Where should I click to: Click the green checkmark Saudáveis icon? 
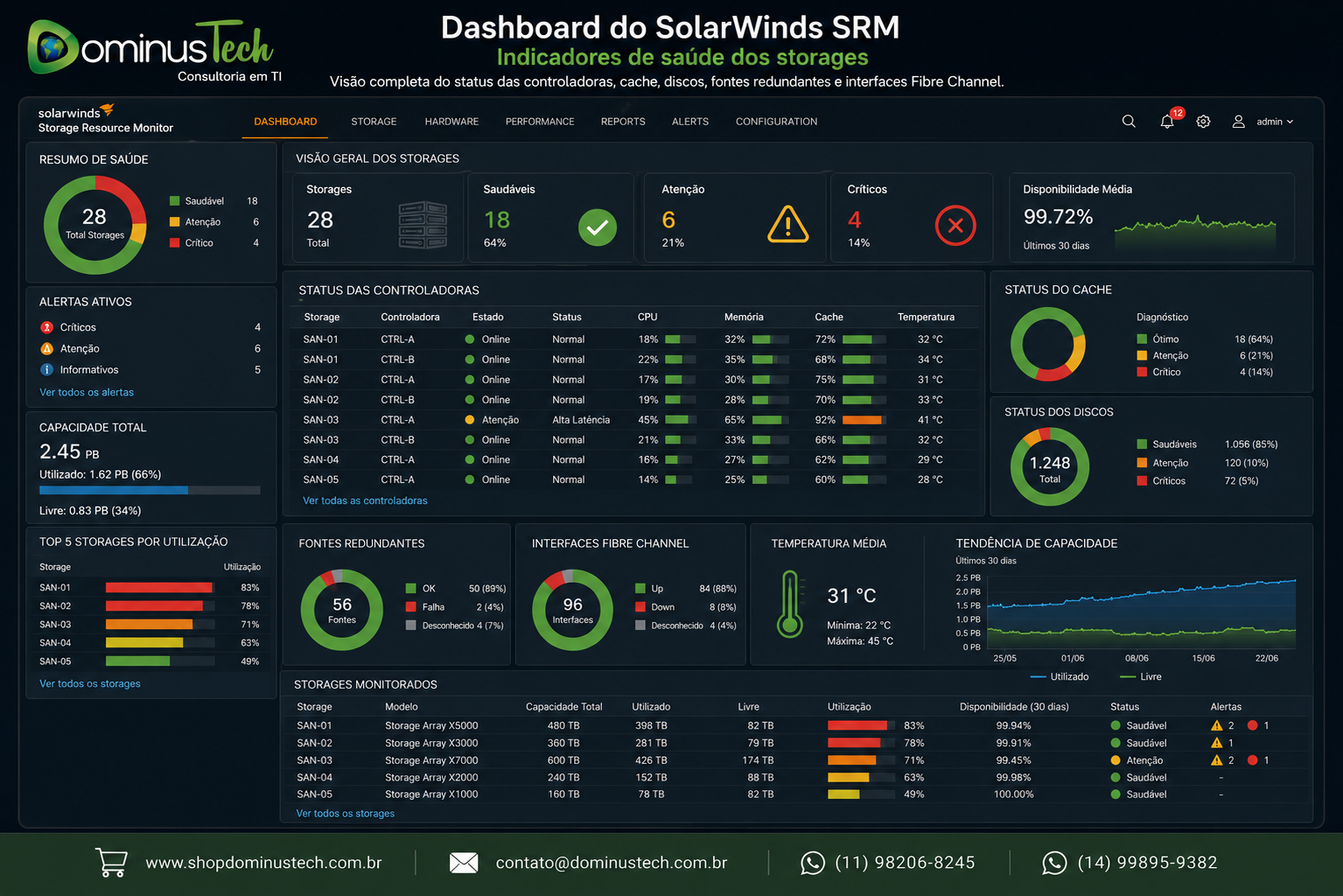598,227
